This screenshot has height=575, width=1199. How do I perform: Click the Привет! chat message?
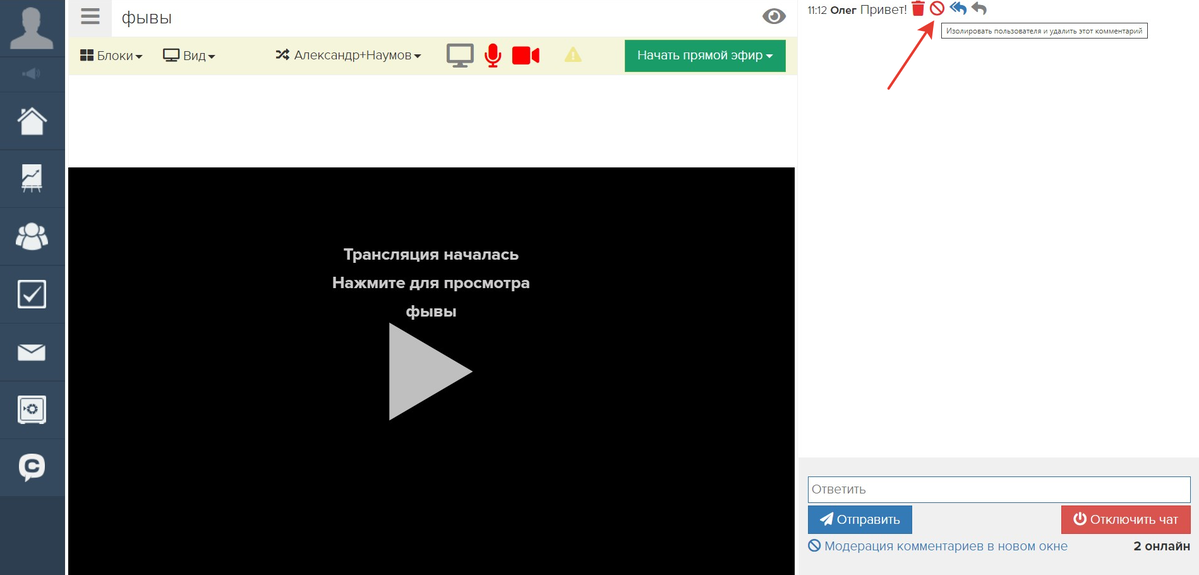[x=883, y=10]
